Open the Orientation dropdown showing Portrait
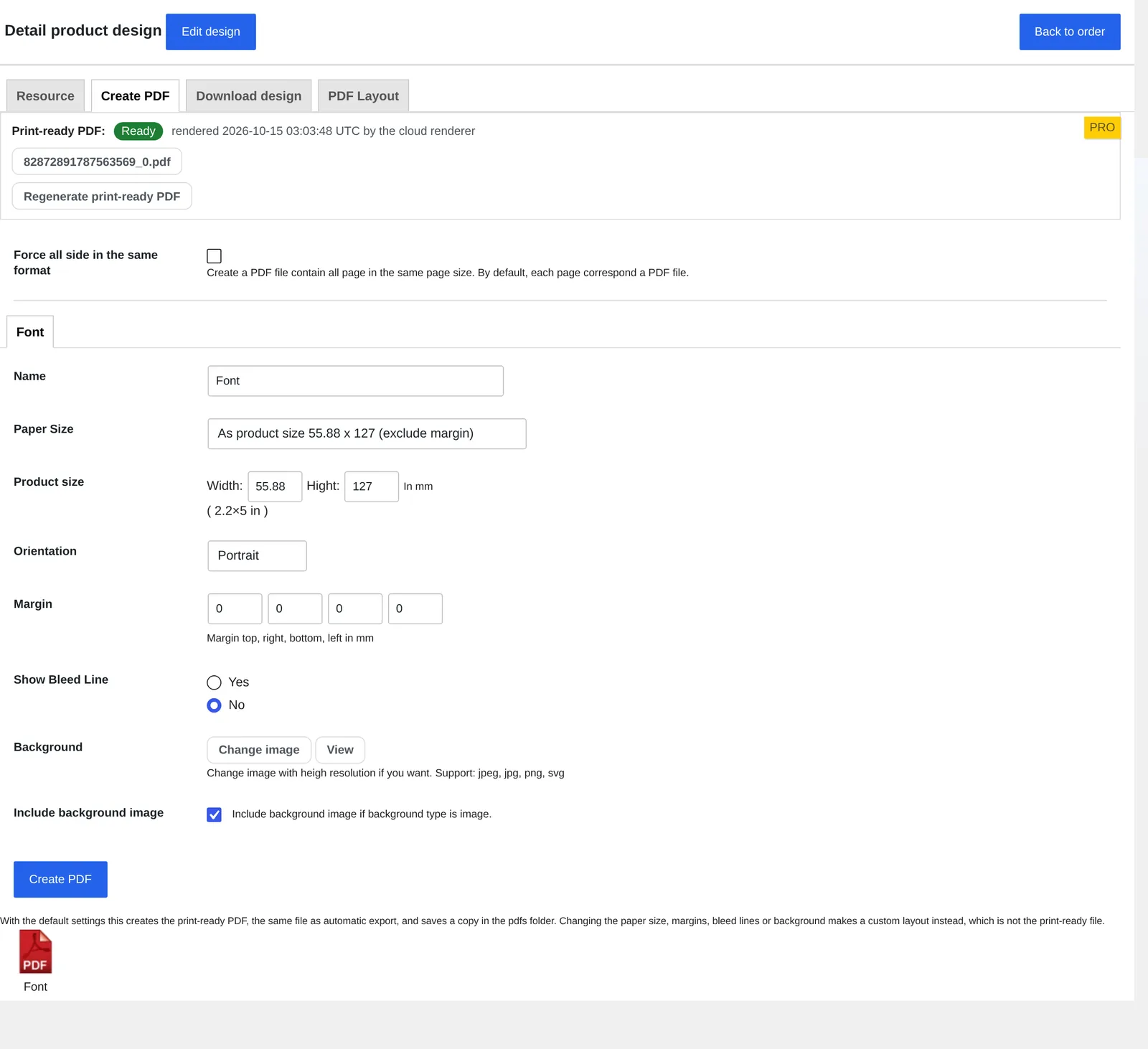Image resolution: width=1148 pixels, height=1049 pixels. [x=257, y=556]
